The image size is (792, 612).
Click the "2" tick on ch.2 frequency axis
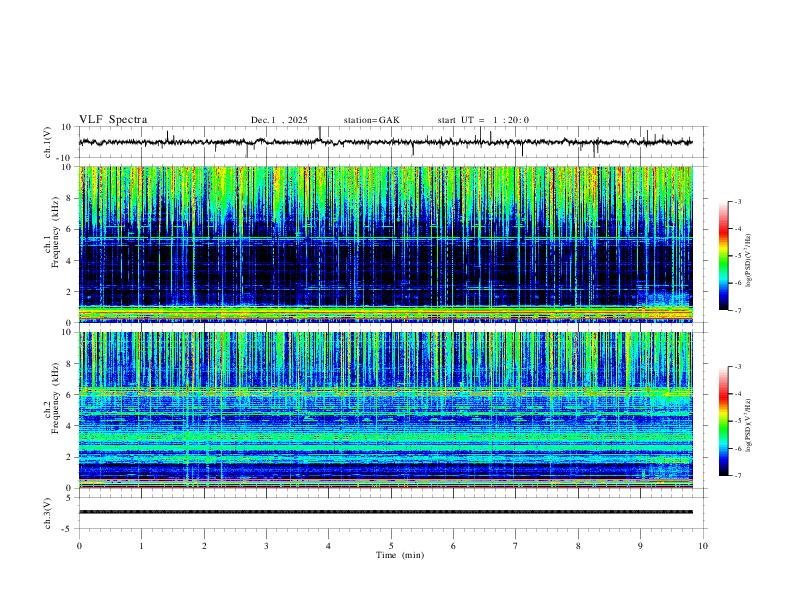[x=69, y=457]
